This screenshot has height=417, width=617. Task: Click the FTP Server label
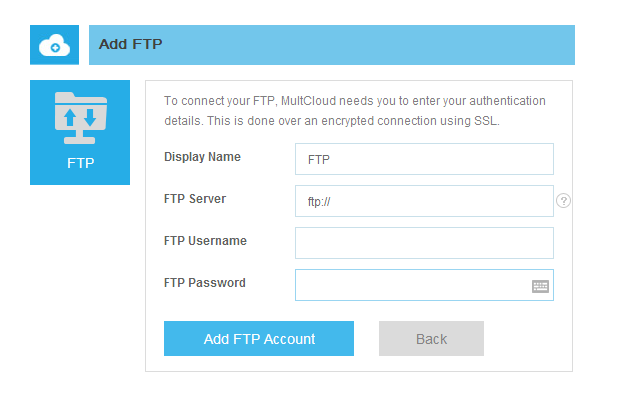[x=195, y=199]
